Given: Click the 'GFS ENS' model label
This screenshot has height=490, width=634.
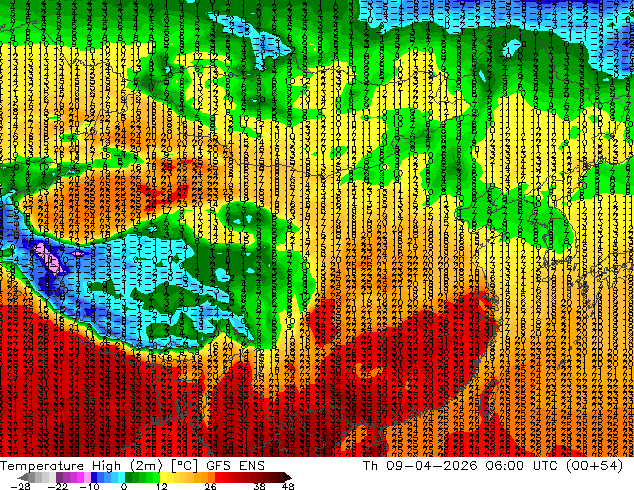Looking at the screenshot, I should click(235, 466).
